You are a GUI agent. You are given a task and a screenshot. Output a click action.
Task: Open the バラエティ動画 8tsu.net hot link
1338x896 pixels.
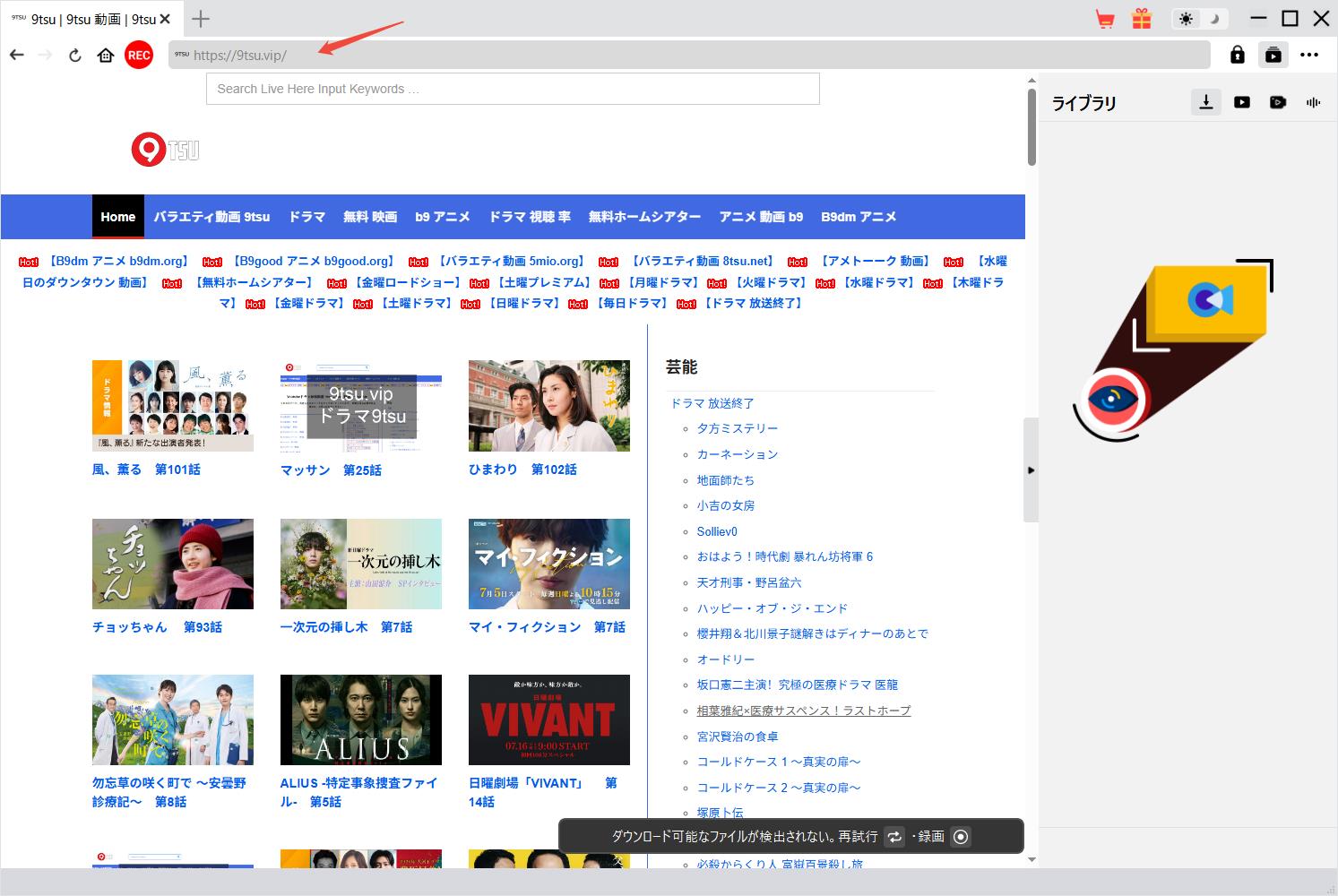tap(702, 262)
